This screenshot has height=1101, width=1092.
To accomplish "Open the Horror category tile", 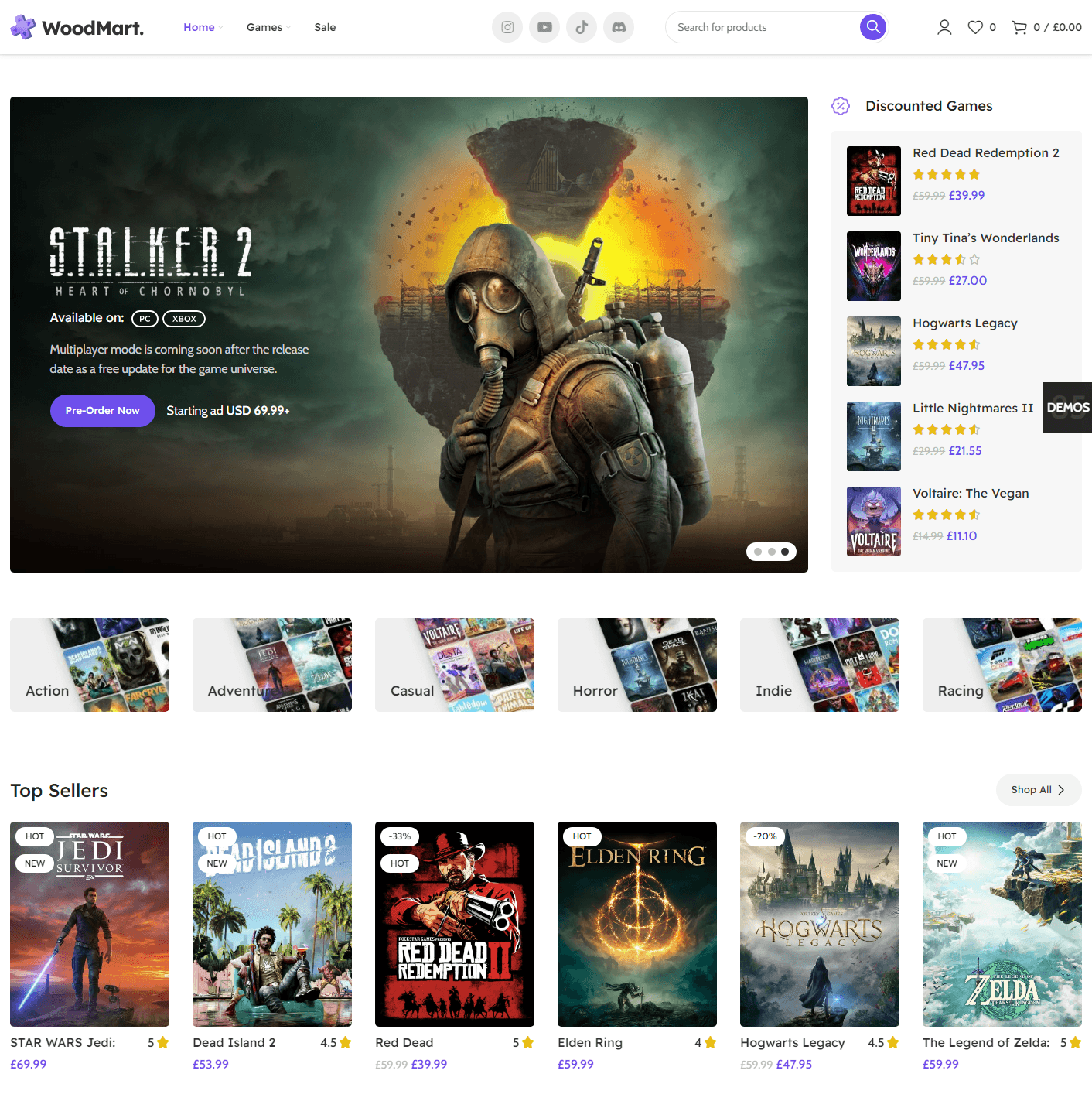I will click(x=637, y=665).
